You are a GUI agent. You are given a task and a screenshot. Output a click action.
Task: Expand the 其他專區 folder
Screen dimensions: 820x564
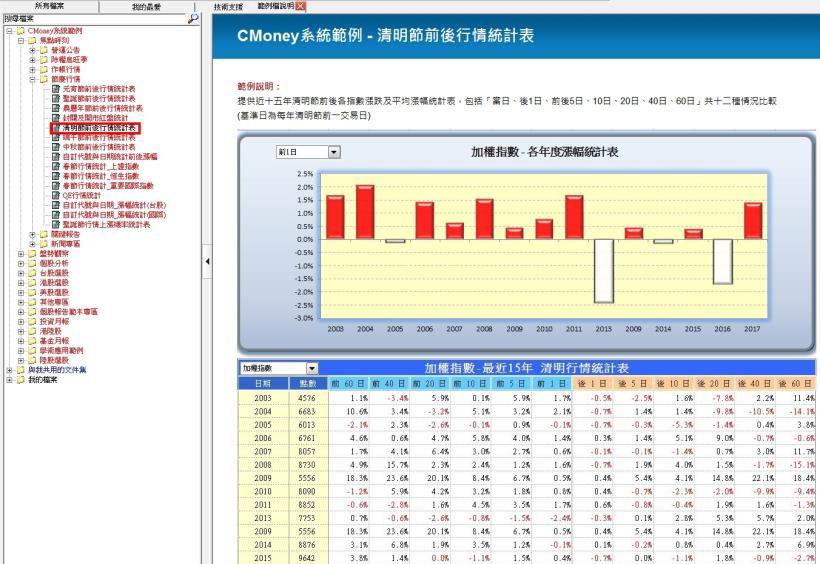click(21, 302)
